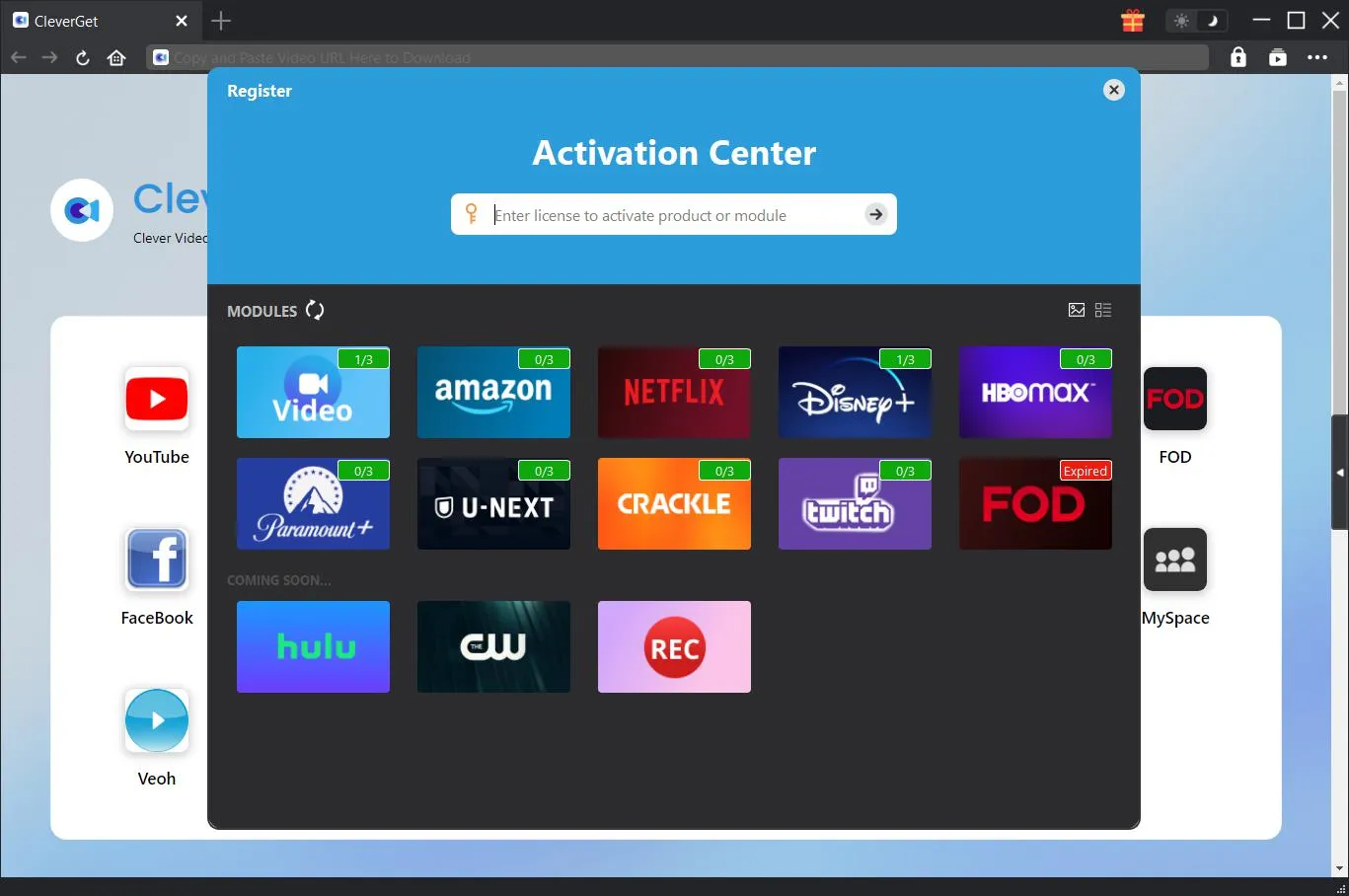The height and width of the screenshot is (896, 1349).
Task: Expand the collapsed right side panel
Action: [x=1339, y=473]
